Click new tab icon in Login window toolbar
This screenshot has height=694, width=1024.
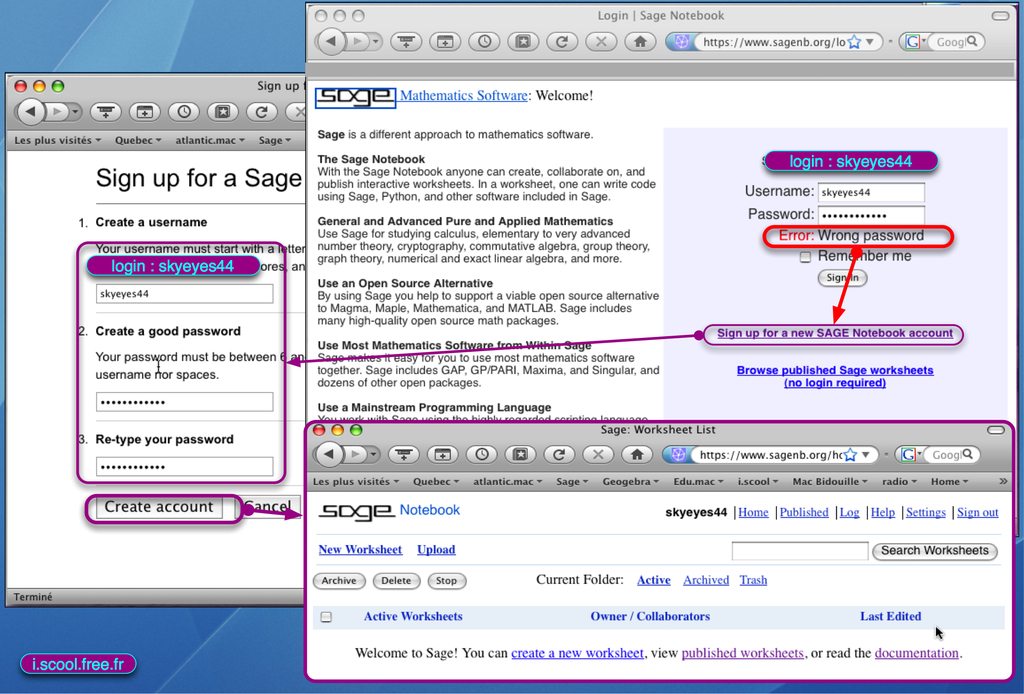point(445,42)
